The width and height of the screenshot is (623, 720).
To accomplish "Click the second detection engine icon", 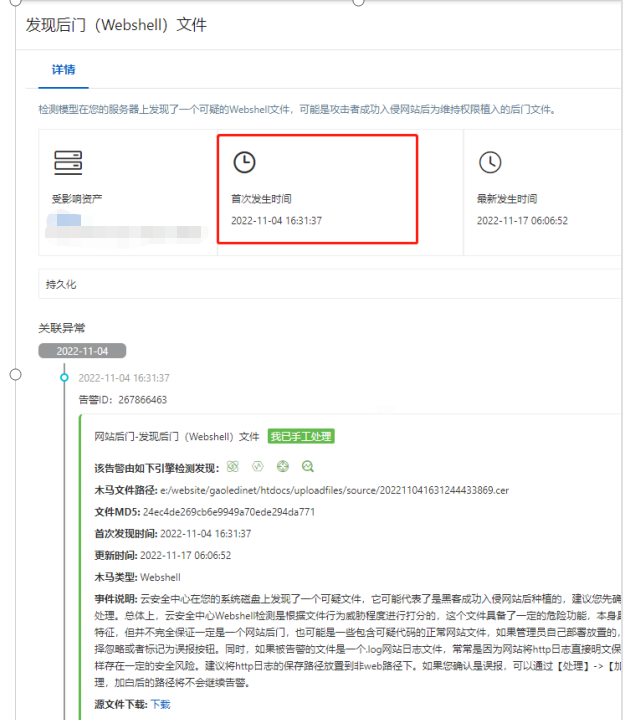I will (258, 466).
